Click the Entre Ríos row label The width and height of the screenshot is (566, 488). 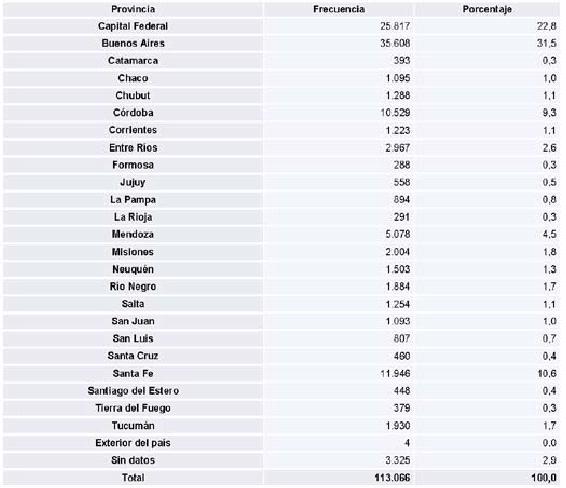[133, 148]
